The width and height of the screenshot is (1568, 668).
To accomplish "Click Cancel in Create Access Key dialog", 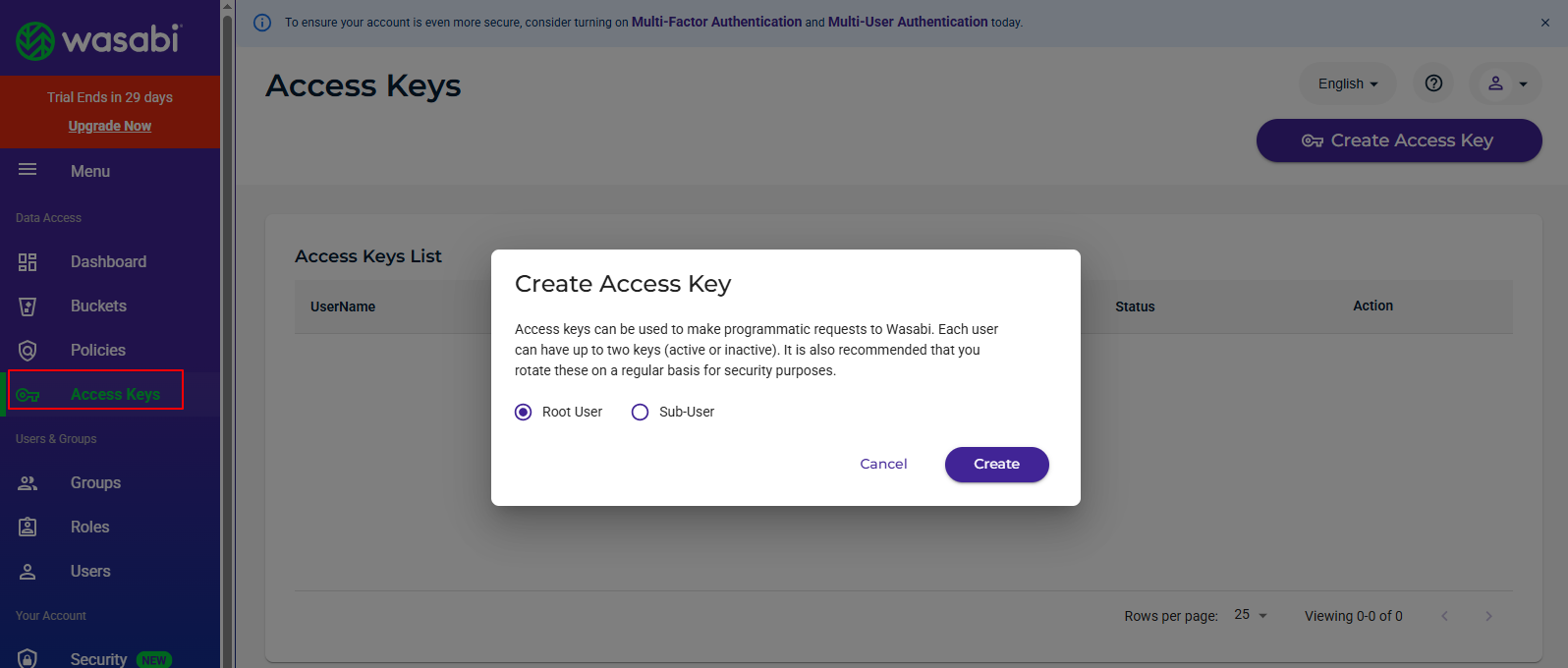I will click(x=883, y=464).
